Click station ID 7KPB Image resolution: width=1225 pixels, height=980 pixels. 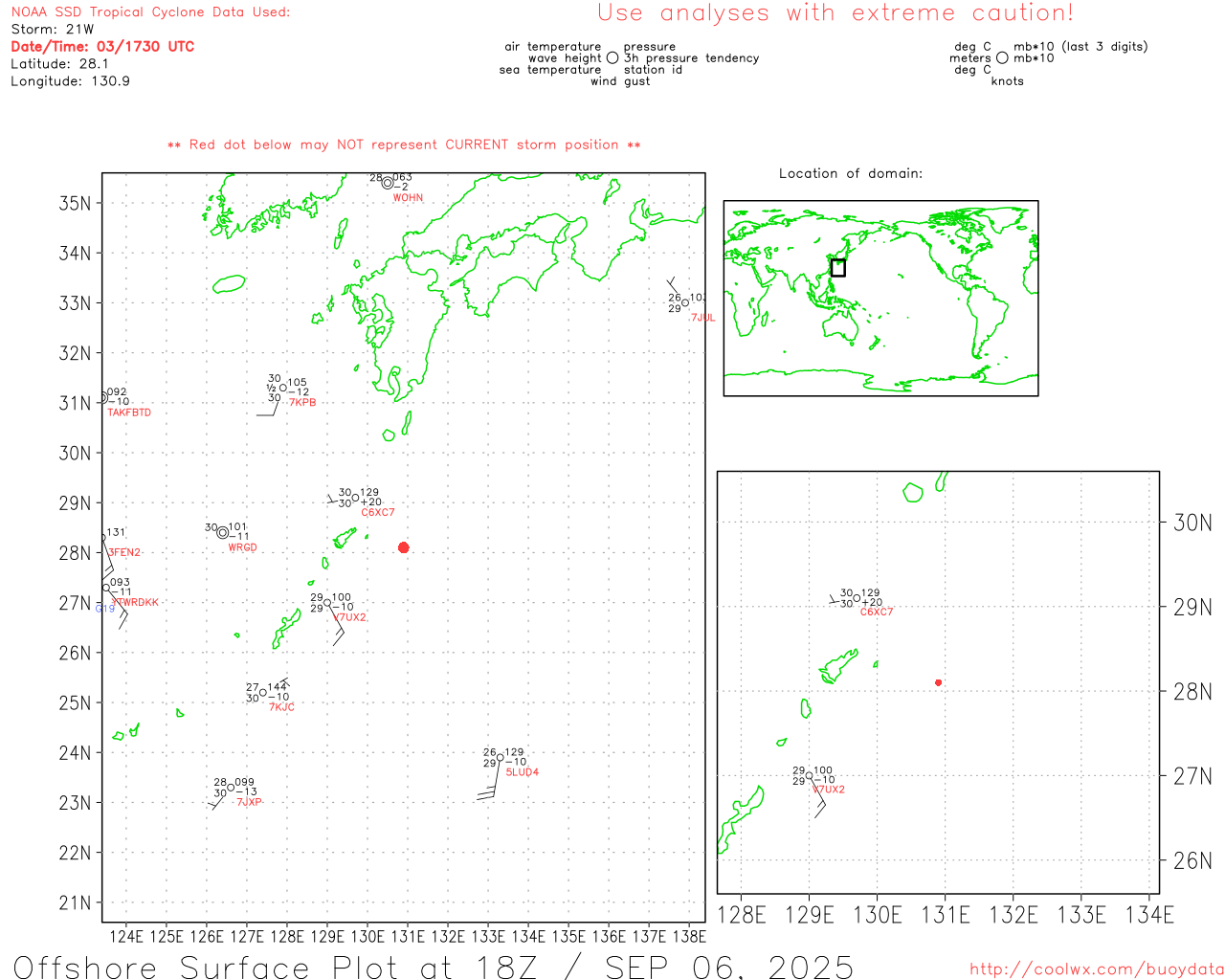(302, 403)
